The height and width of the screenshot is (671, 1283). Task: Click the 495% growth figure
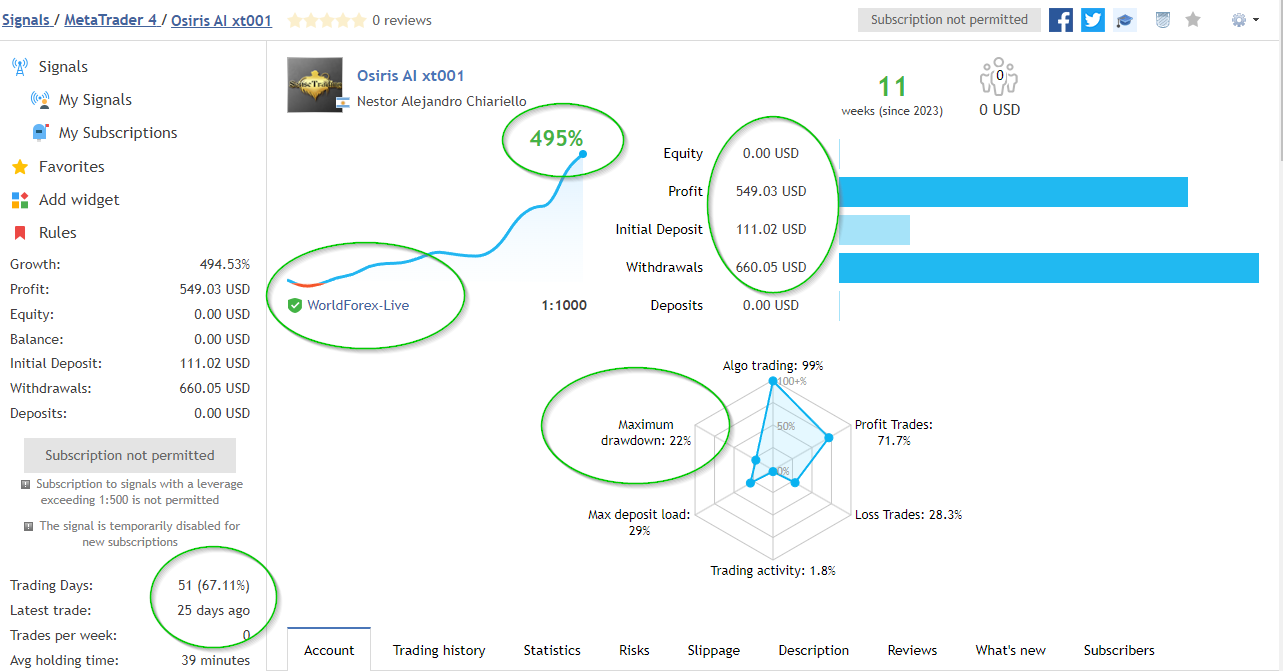coord(556,138)
